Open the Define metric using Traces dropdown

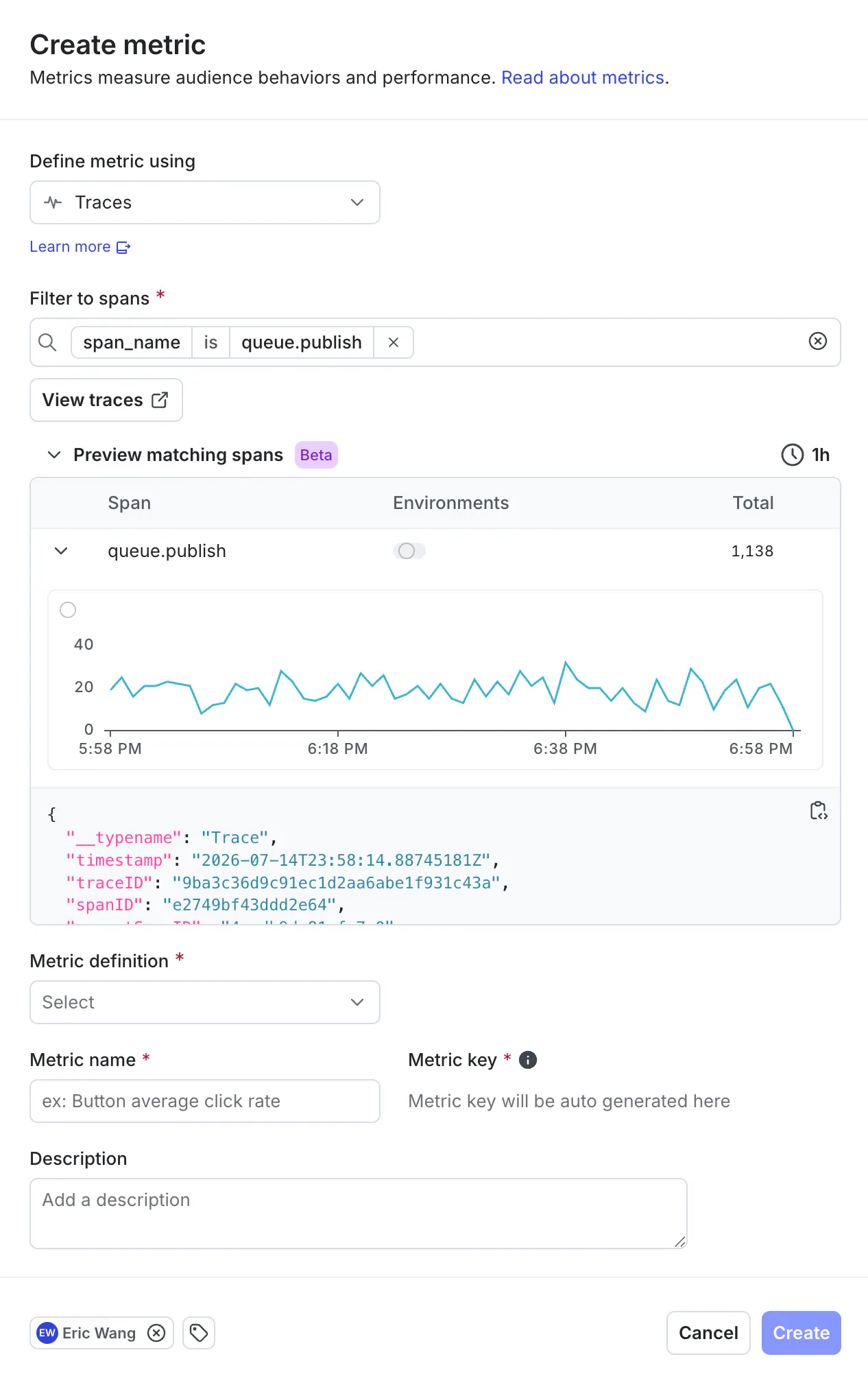[204, 202]
